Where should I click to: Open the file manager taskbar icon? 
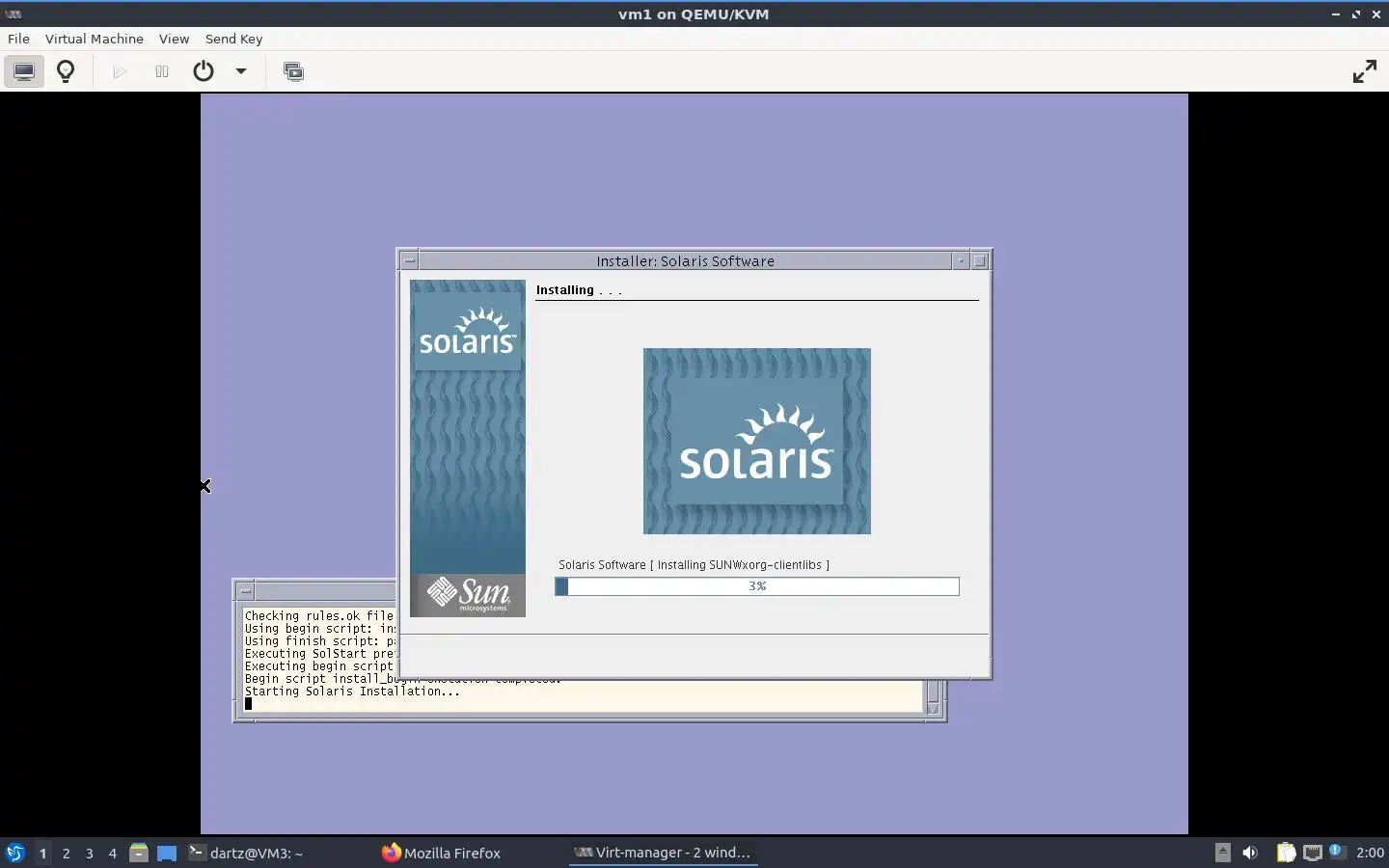(138, 853)
